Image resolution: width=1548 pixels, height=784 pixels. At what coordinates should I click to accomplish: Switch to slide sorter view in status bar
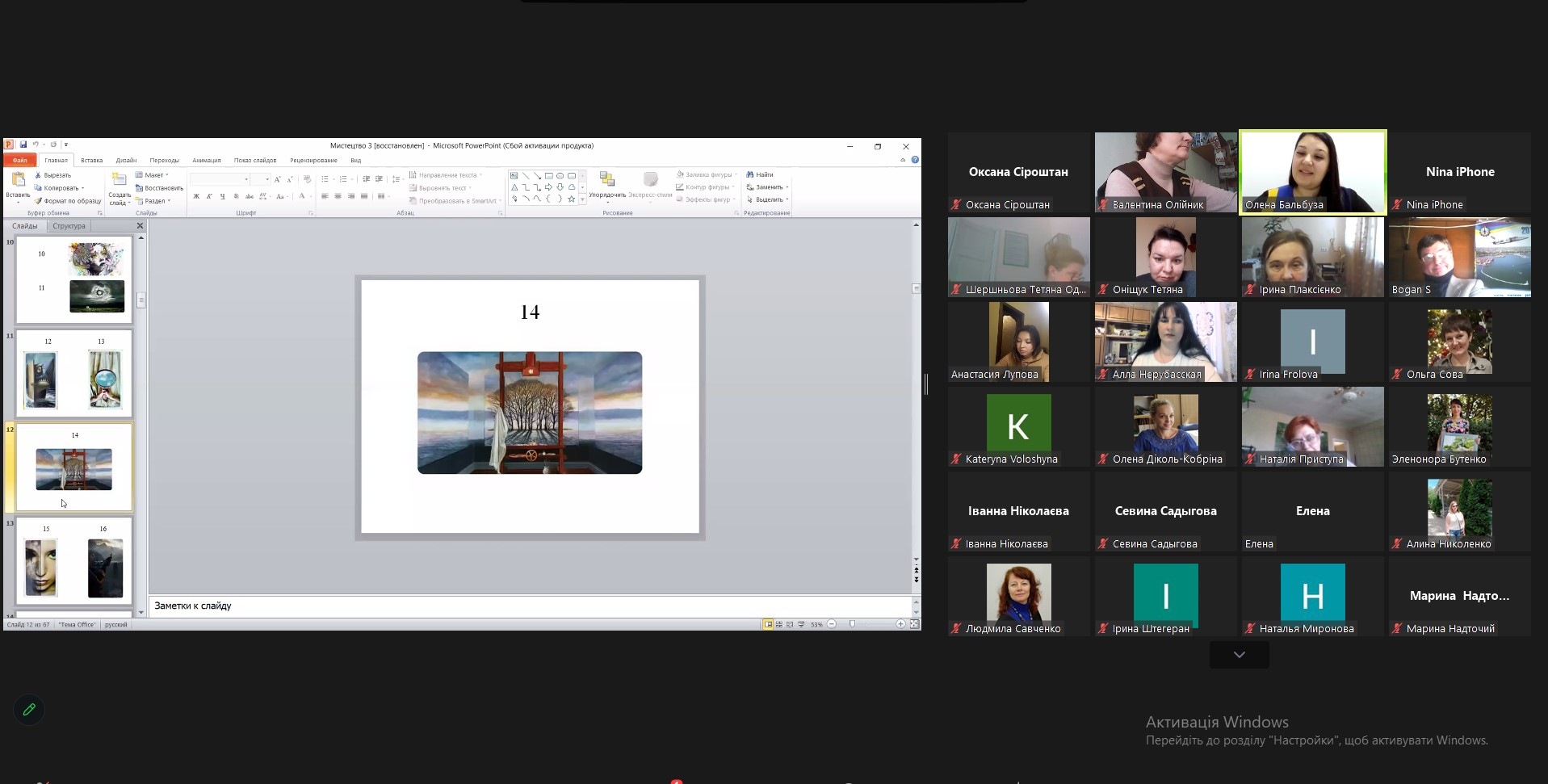coord(778,624)
